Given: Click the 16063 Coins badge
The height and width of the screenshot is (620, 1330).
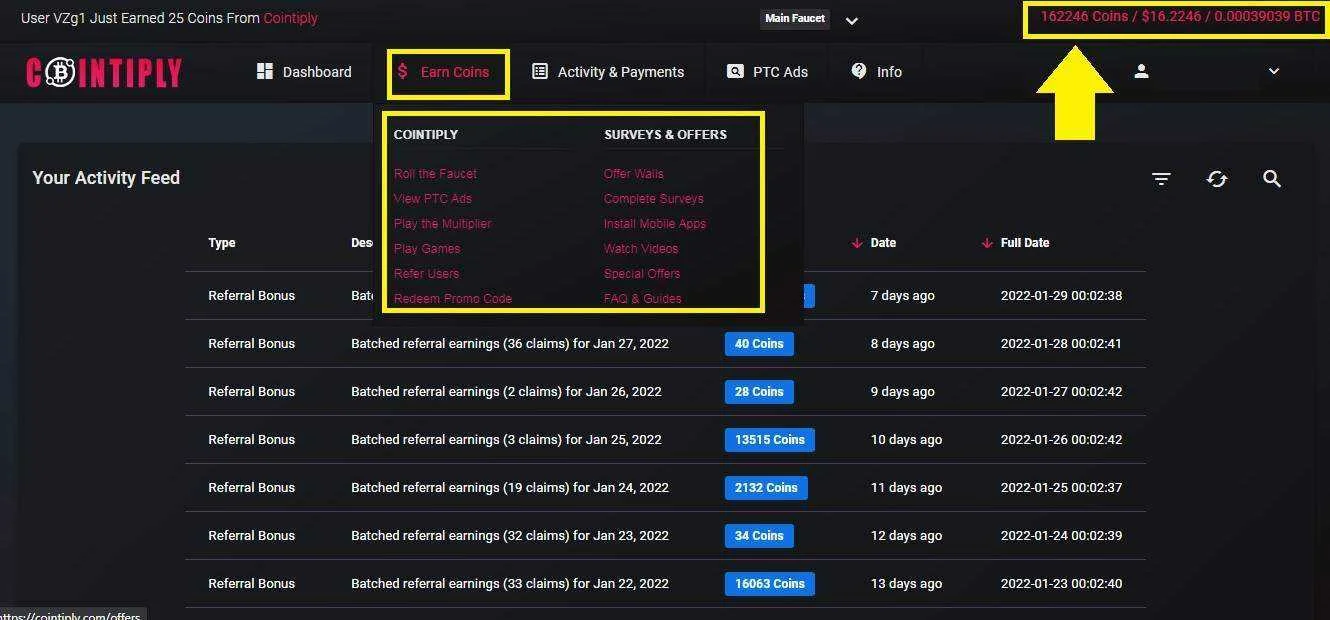Looking at the screenshot, I should [x=770, y=584].
